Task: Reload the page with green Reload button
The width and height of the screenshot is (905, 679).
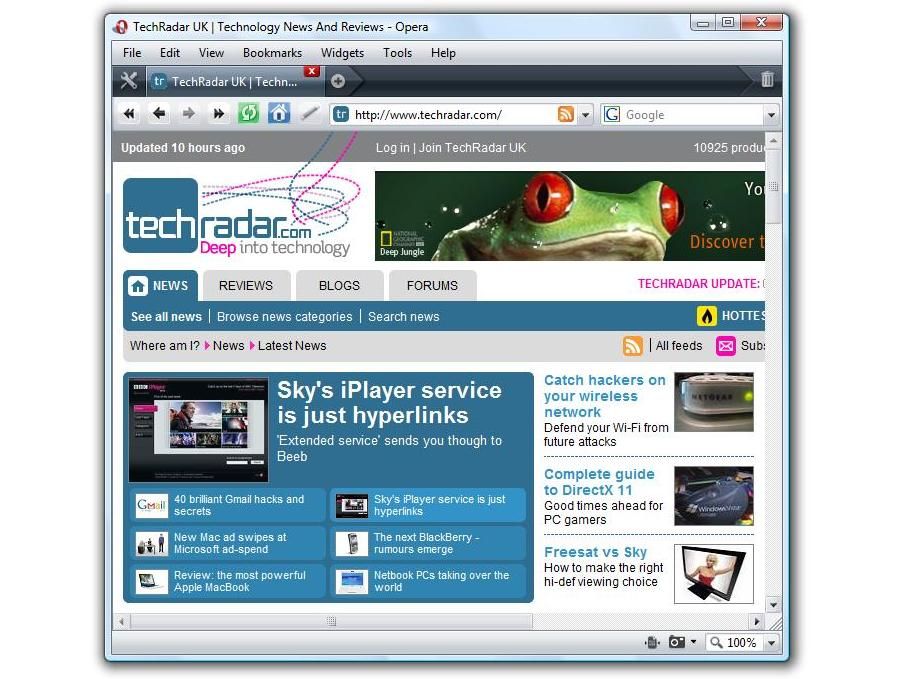Action: tap(249, 113)
